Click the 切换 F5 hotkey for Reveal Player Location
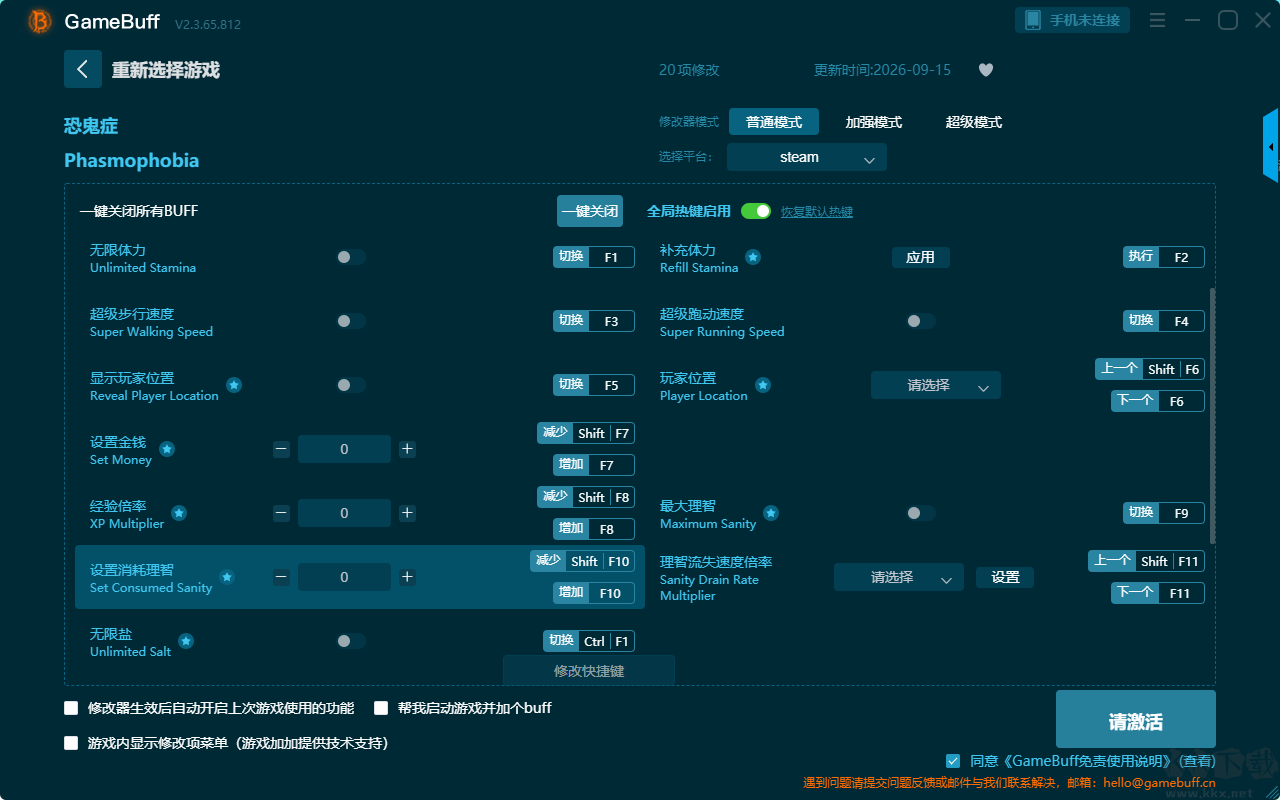This screenshot has width=1280, height=800. point(594,385)
